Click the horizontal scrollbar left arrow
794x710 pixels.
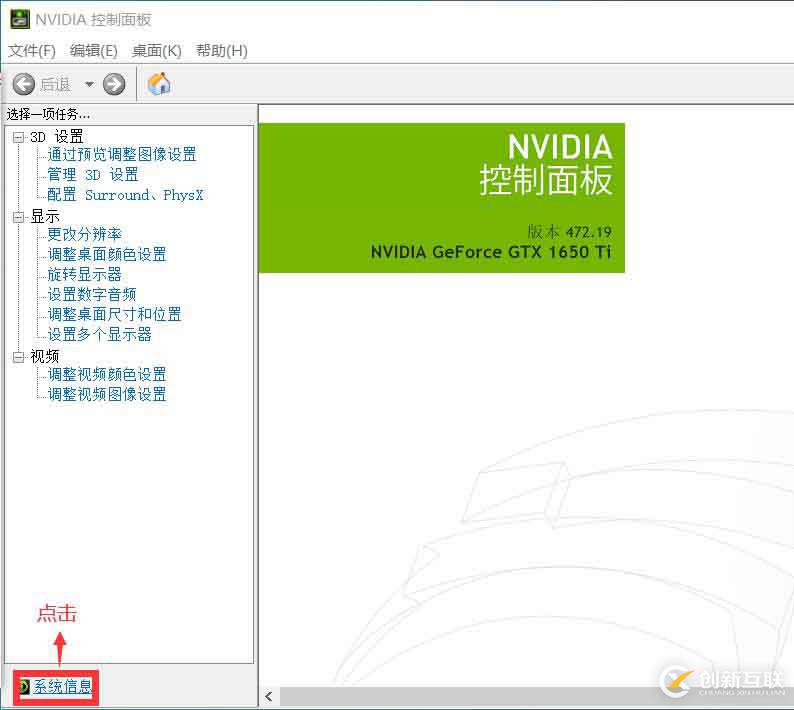tap(269, 697)
